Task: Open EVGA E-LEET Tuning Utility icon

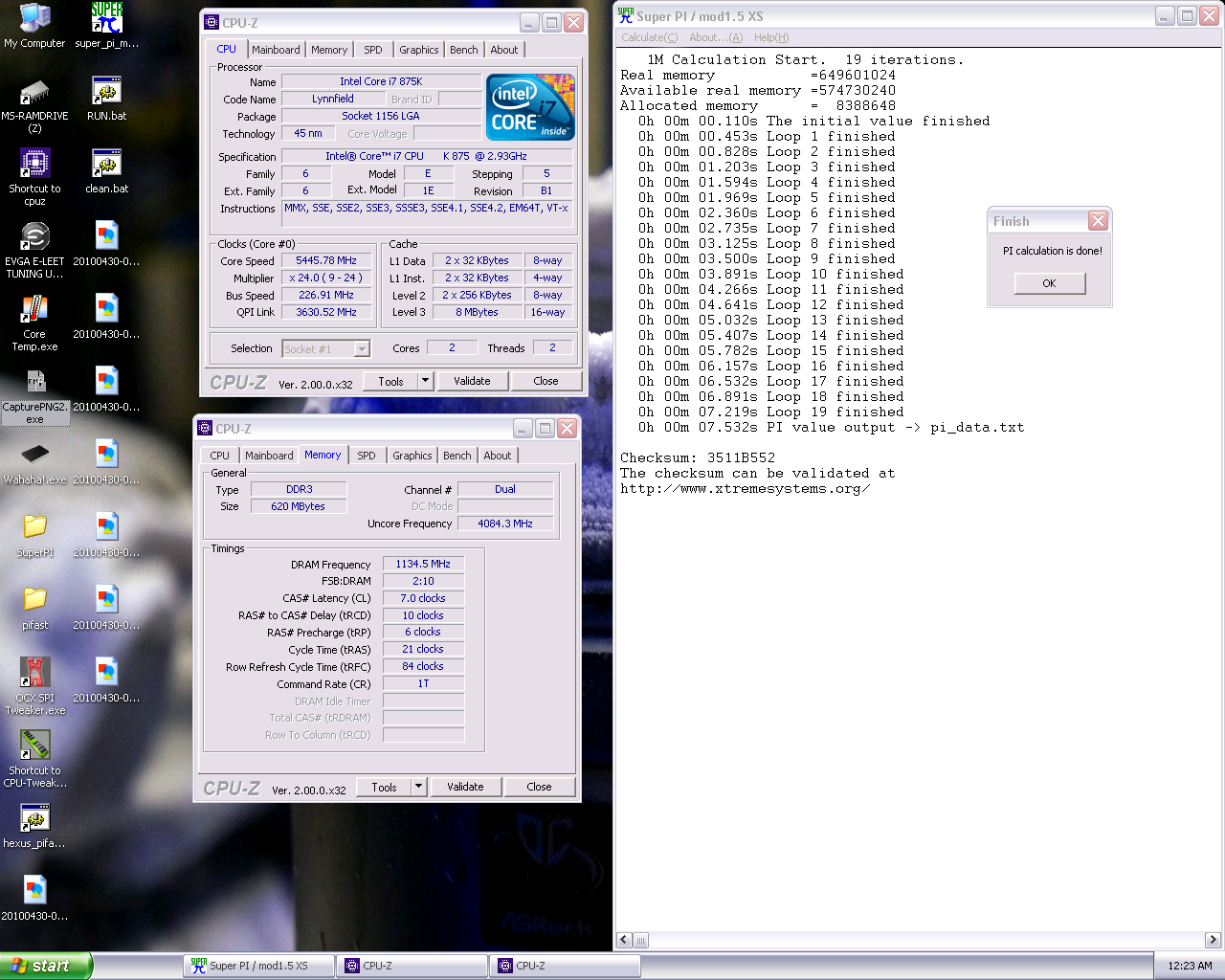Action: pyautogui.click(x=34, y=250)
